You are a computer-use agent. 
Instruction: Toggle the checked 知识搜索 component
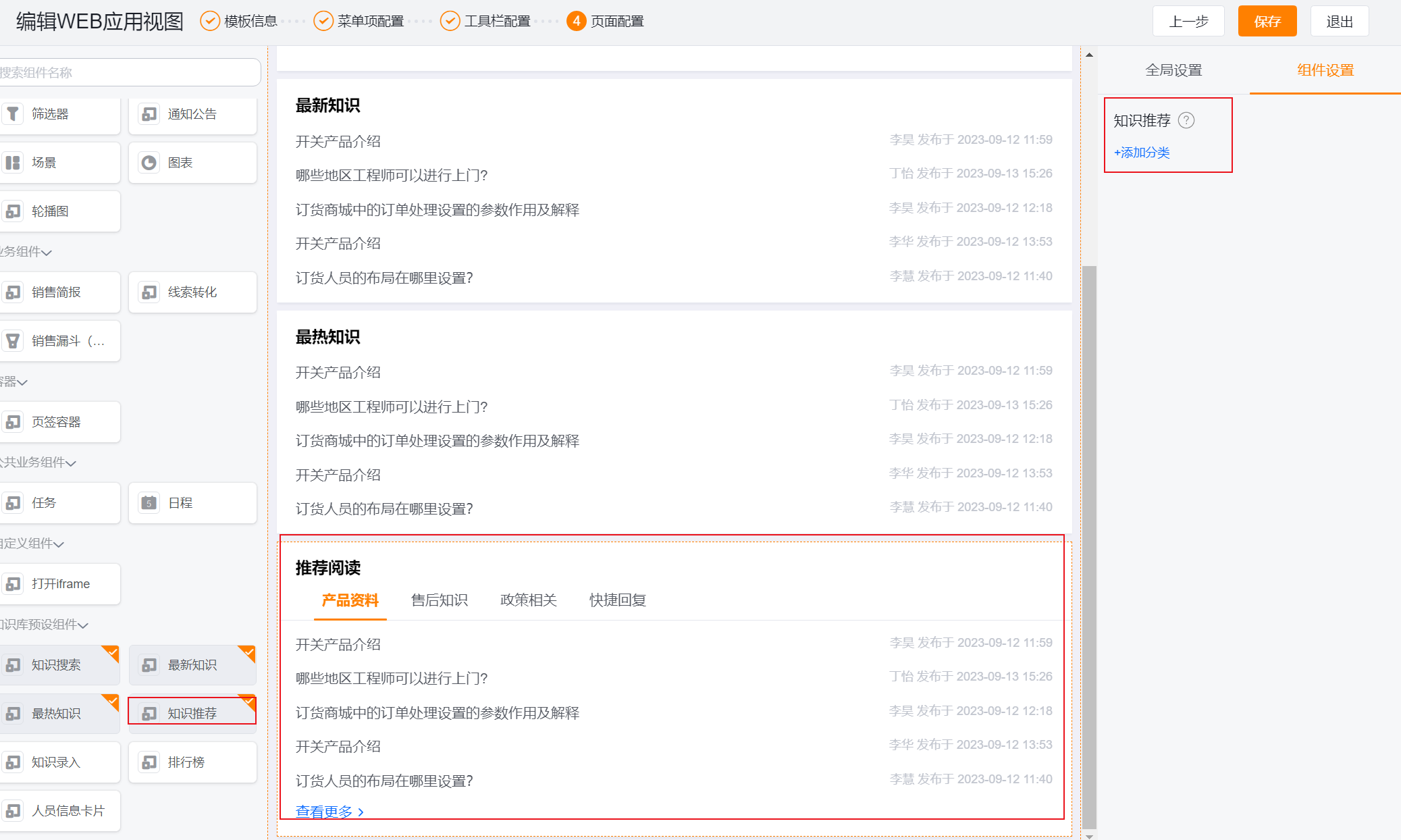click(59, 664)
